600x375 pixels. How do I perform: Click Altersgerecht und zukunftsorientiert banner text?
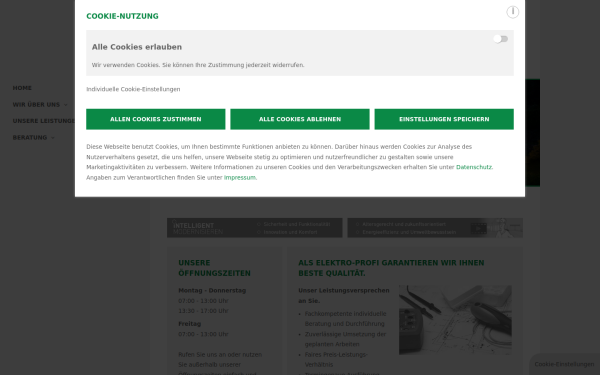tap(404, 224)
